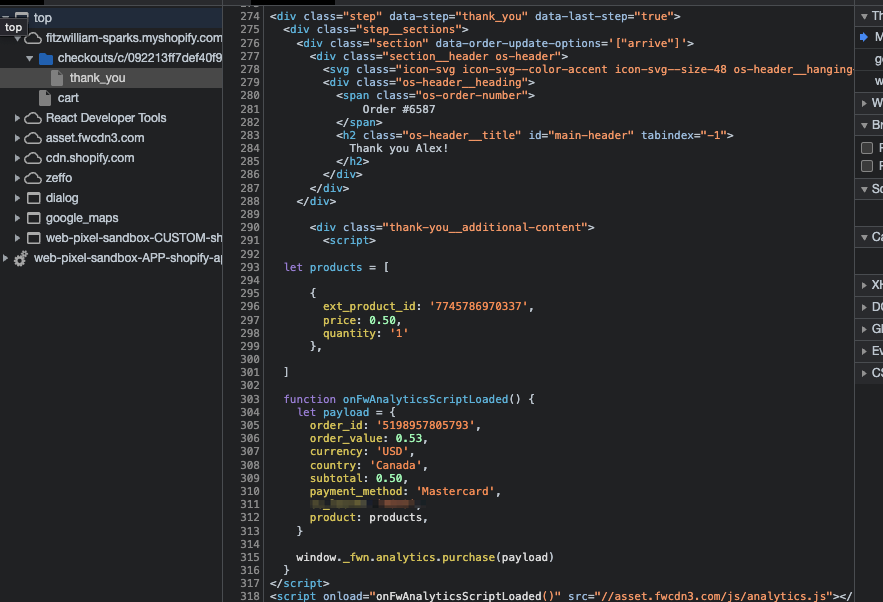Tick the second checkbox under Breakpoints
Image resolution: width=883 pixels, height=602 pixels.
point(867,166)
